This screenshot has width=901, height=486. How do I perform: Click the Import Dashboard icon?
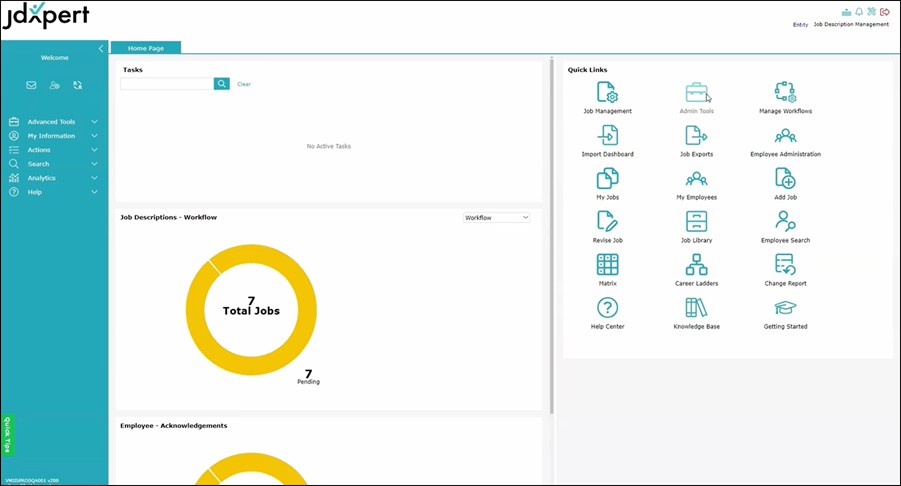[607, 136]
